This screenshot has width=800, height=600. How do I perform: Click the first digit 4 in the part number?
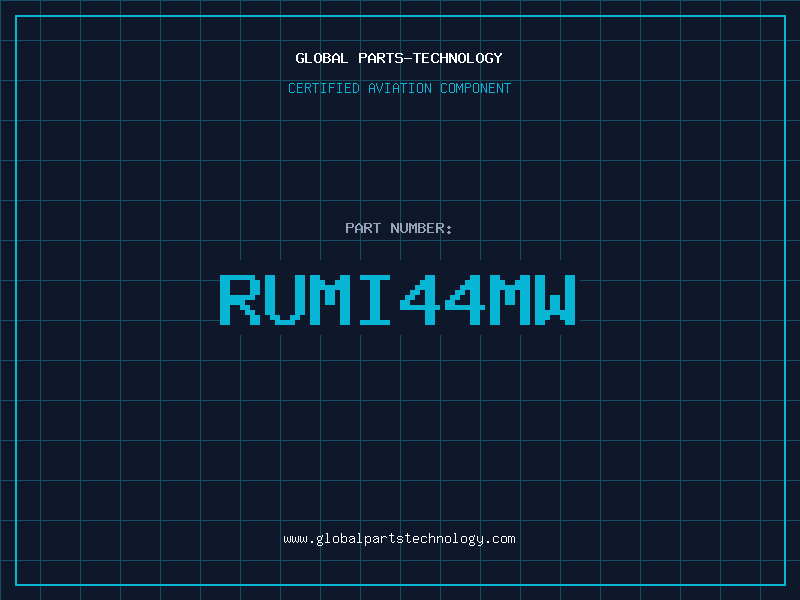420,300
